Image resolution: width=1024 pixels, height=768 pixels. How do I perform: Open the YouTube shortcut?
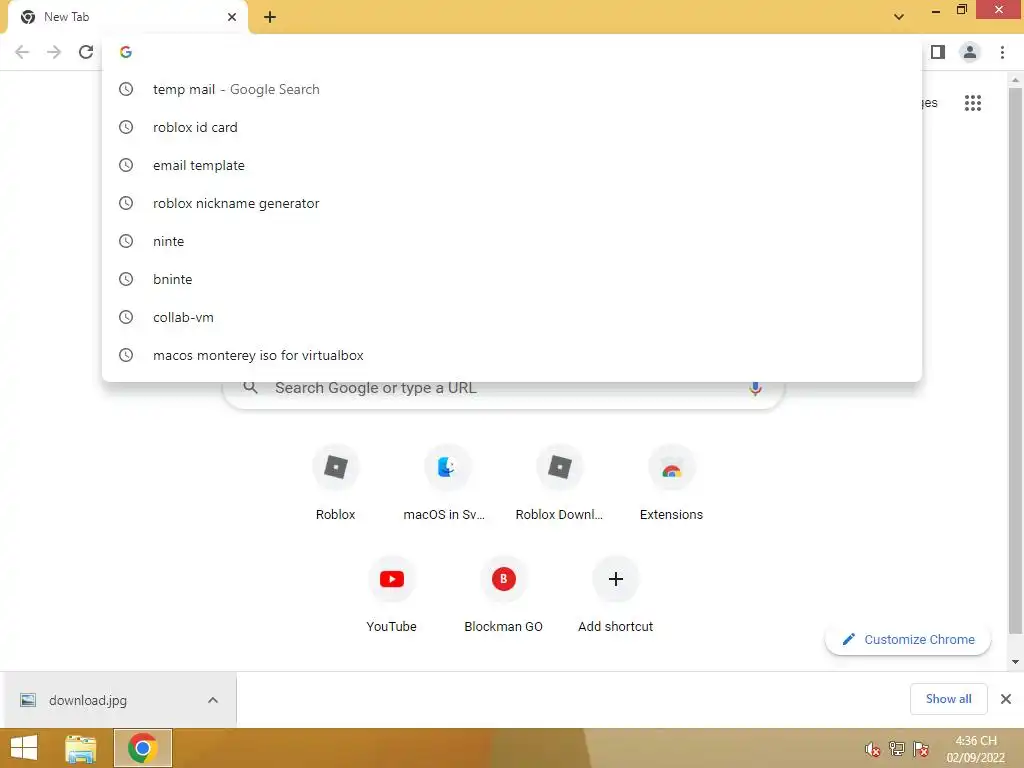tap(392, 594)
